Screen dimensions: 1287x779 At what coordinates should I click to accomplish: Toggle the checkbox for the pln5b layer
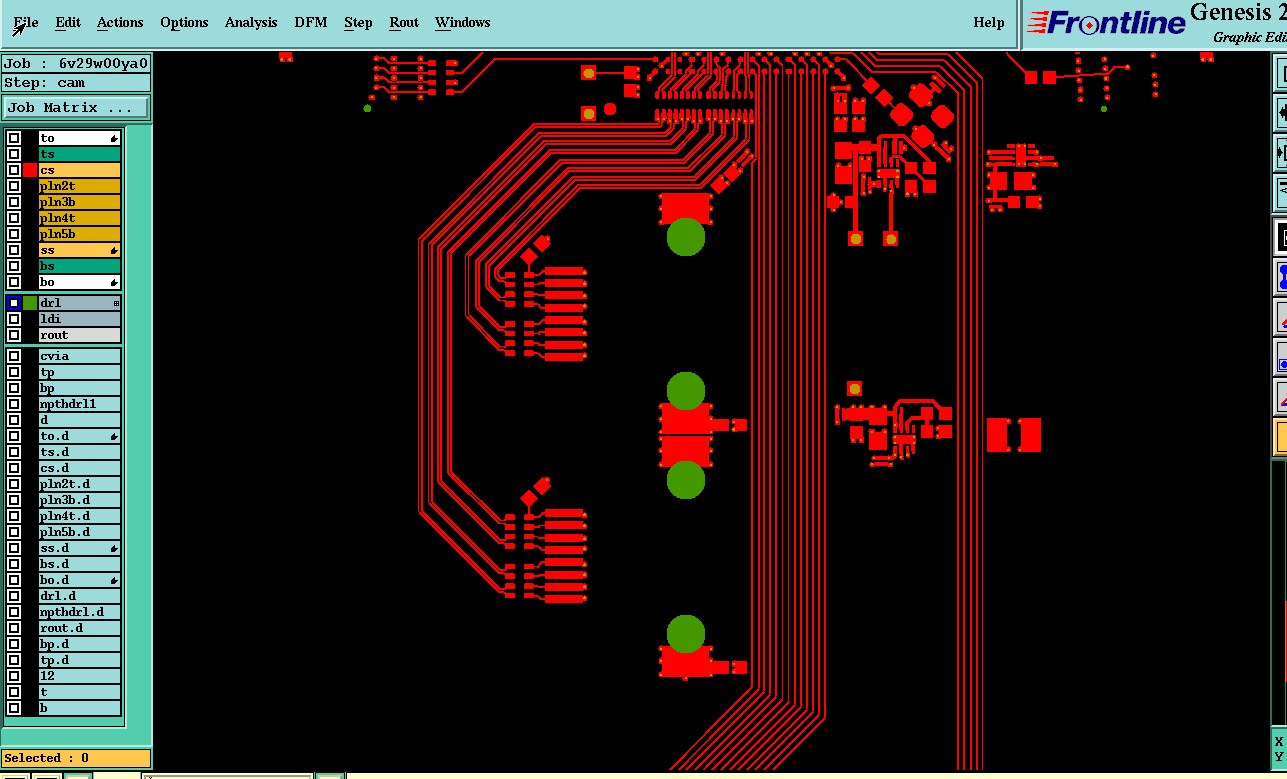14,234
